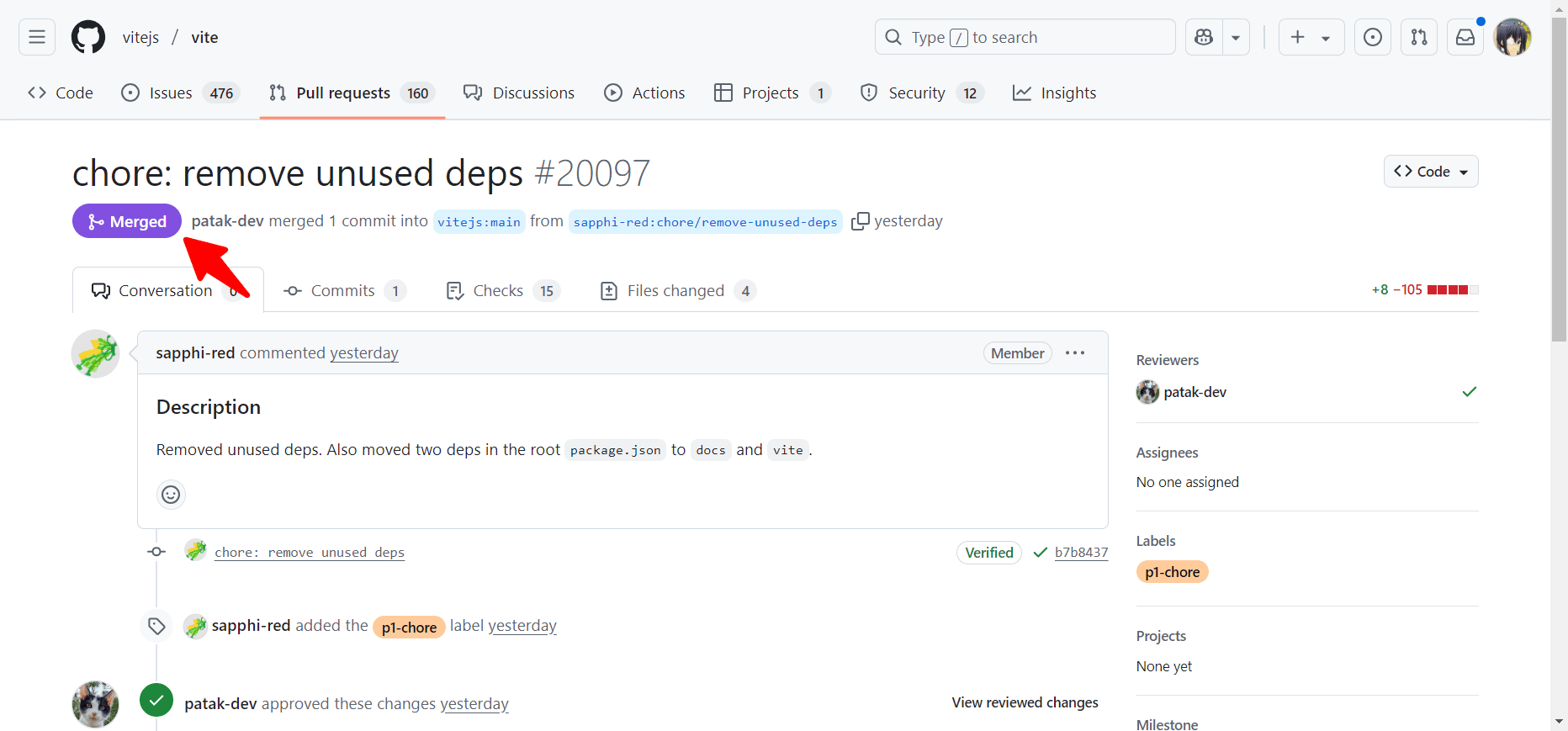
Task: Click the p1-chore label in timeline
Action: (x=409, y=627)
